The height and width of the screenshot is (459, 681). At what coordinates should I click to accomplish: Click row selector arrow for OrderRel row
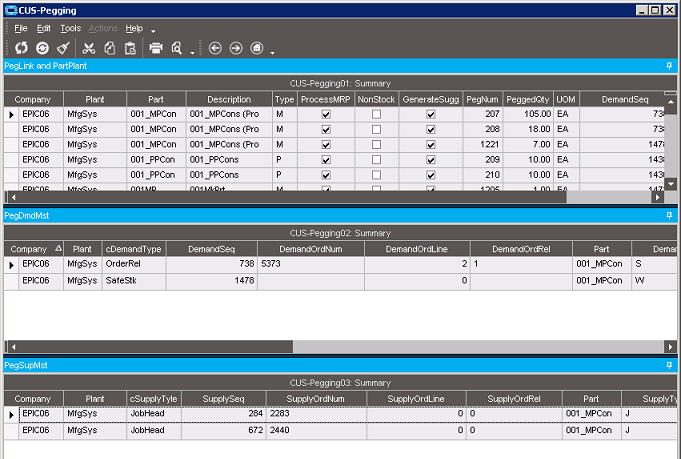tap(11, 265)
